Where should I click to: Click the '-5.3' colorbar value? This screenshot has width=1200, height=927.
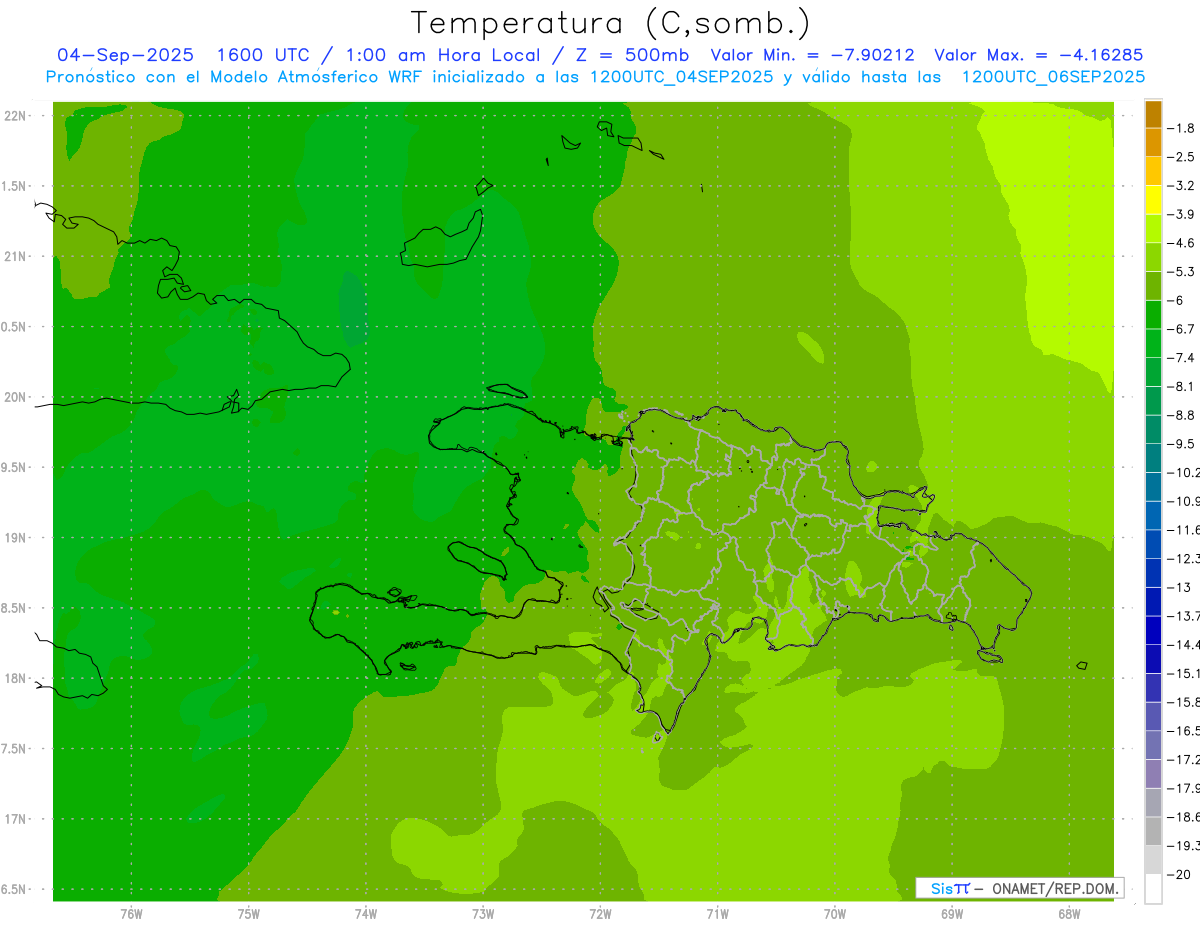coord(1182,272)
